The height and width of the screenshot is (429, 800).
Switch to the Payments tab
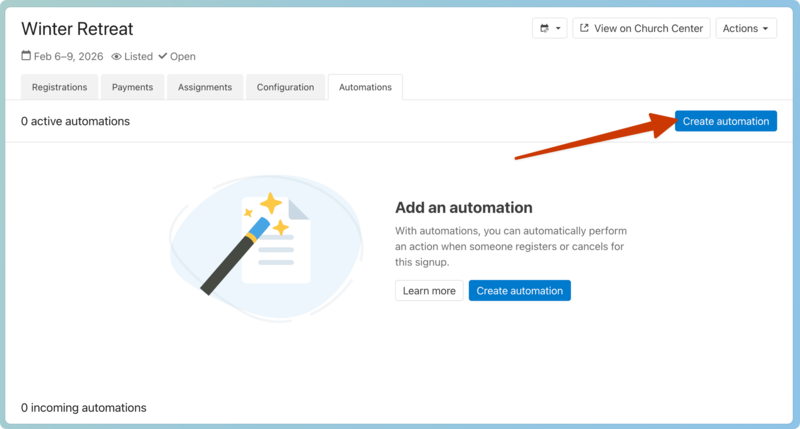click(133, 87)
